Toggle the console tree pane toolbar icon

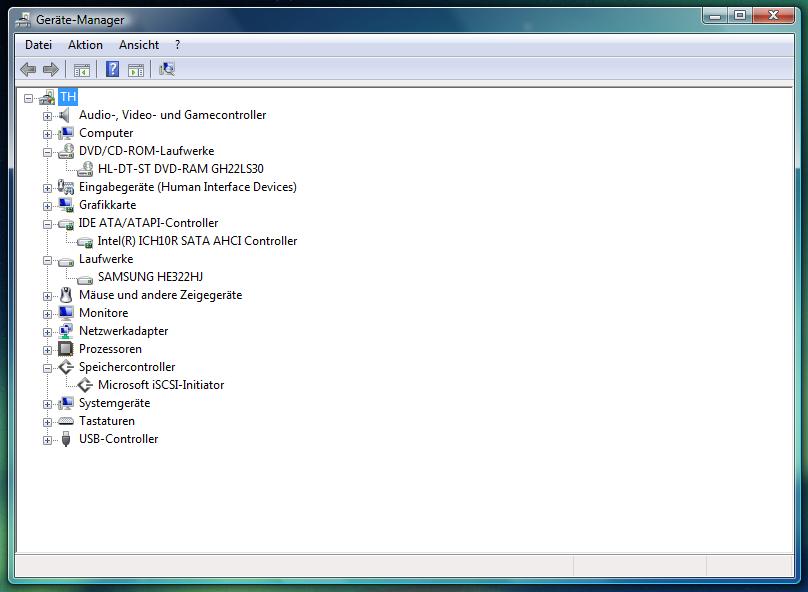click(x=82, y=70)
